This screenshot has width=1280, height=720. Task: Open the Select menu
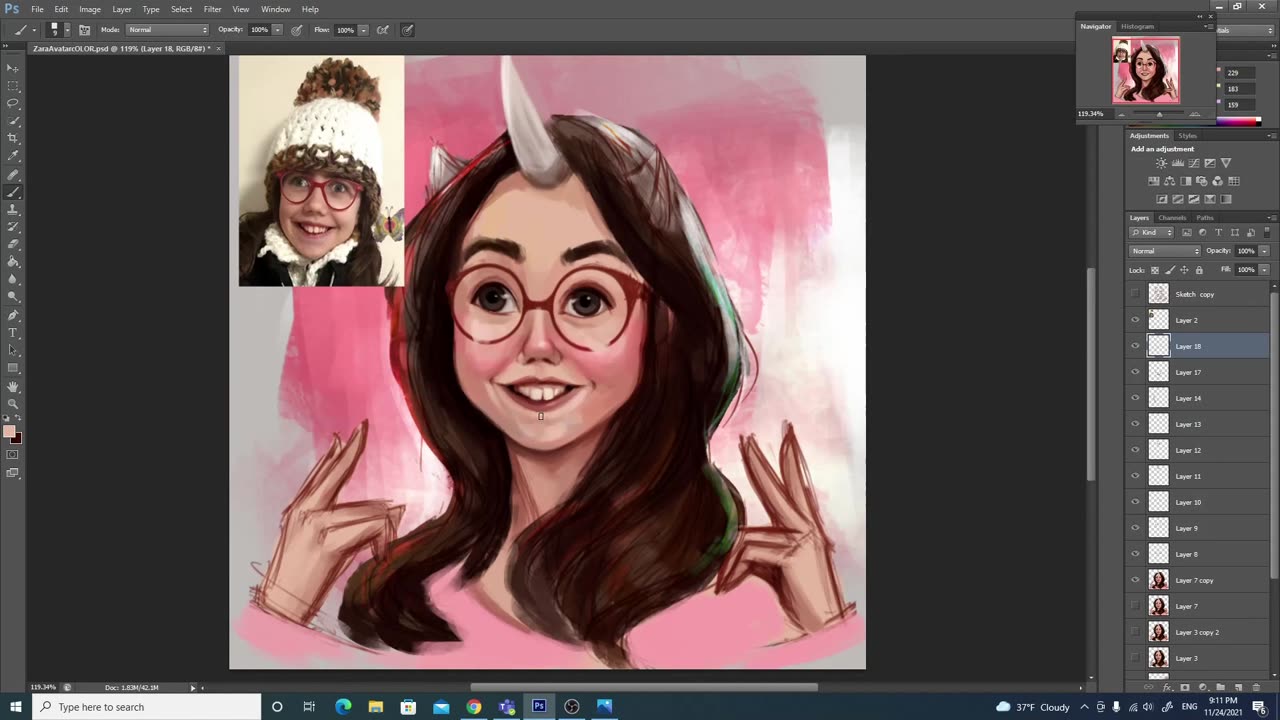tap(181, 9)
